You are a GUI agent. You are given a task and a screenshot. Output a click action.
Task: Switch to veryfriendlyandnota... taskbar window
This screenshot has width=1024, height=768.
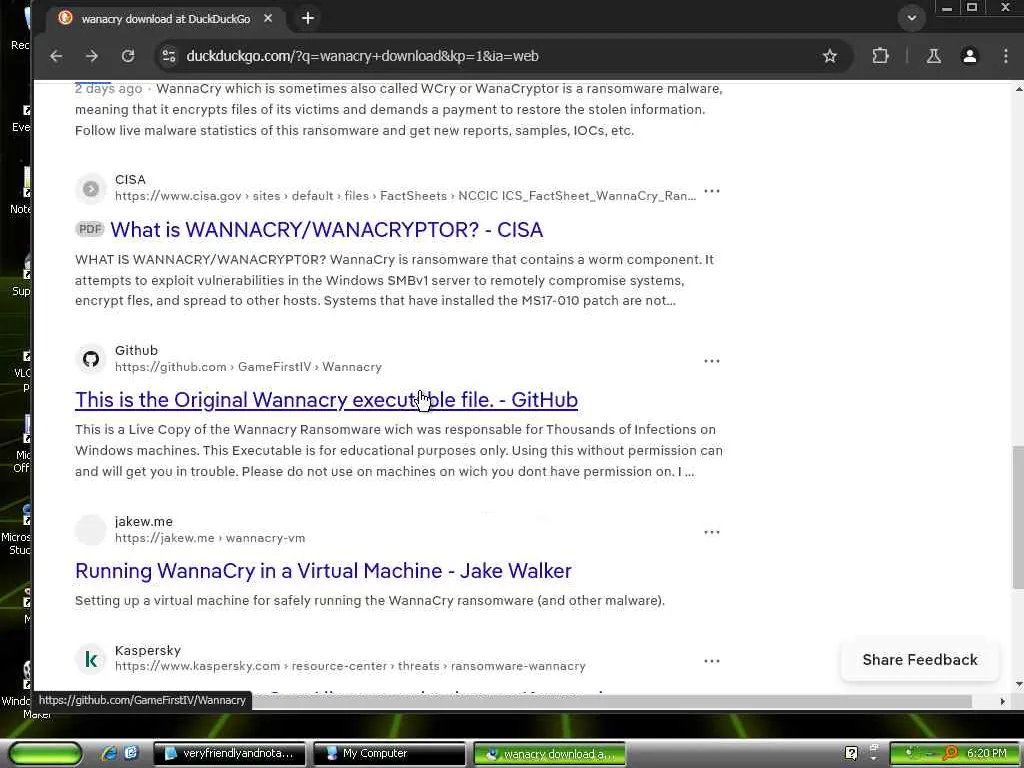pos(229,754)
